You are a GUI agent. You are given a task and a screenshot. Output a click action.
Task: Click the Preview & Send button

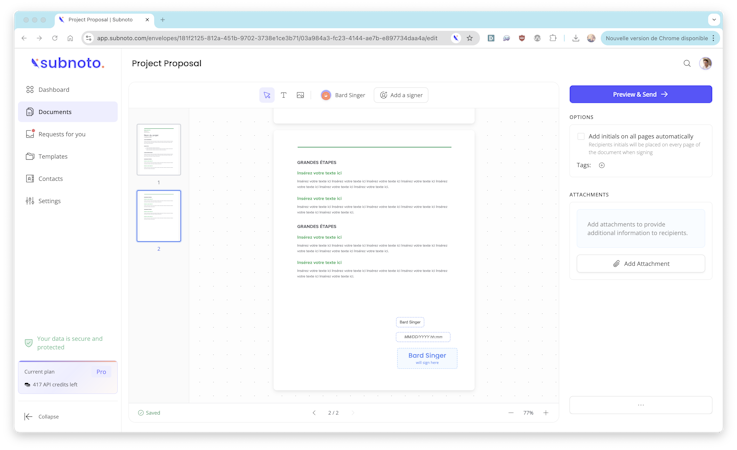(641, 95)
